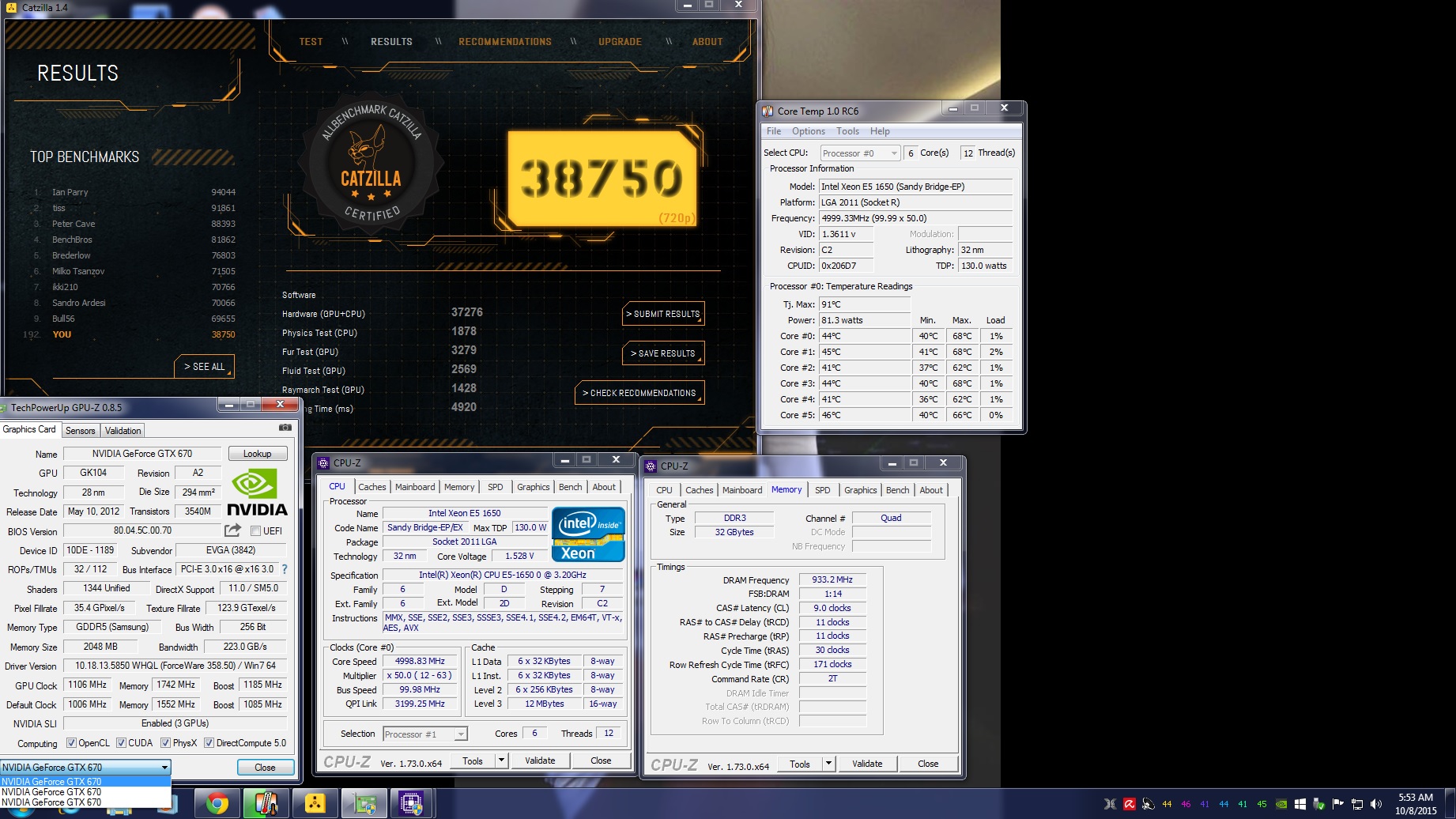Click the X-shaped tray icon
This screenshot has height=819, width=1456.
coord(1111,804)
